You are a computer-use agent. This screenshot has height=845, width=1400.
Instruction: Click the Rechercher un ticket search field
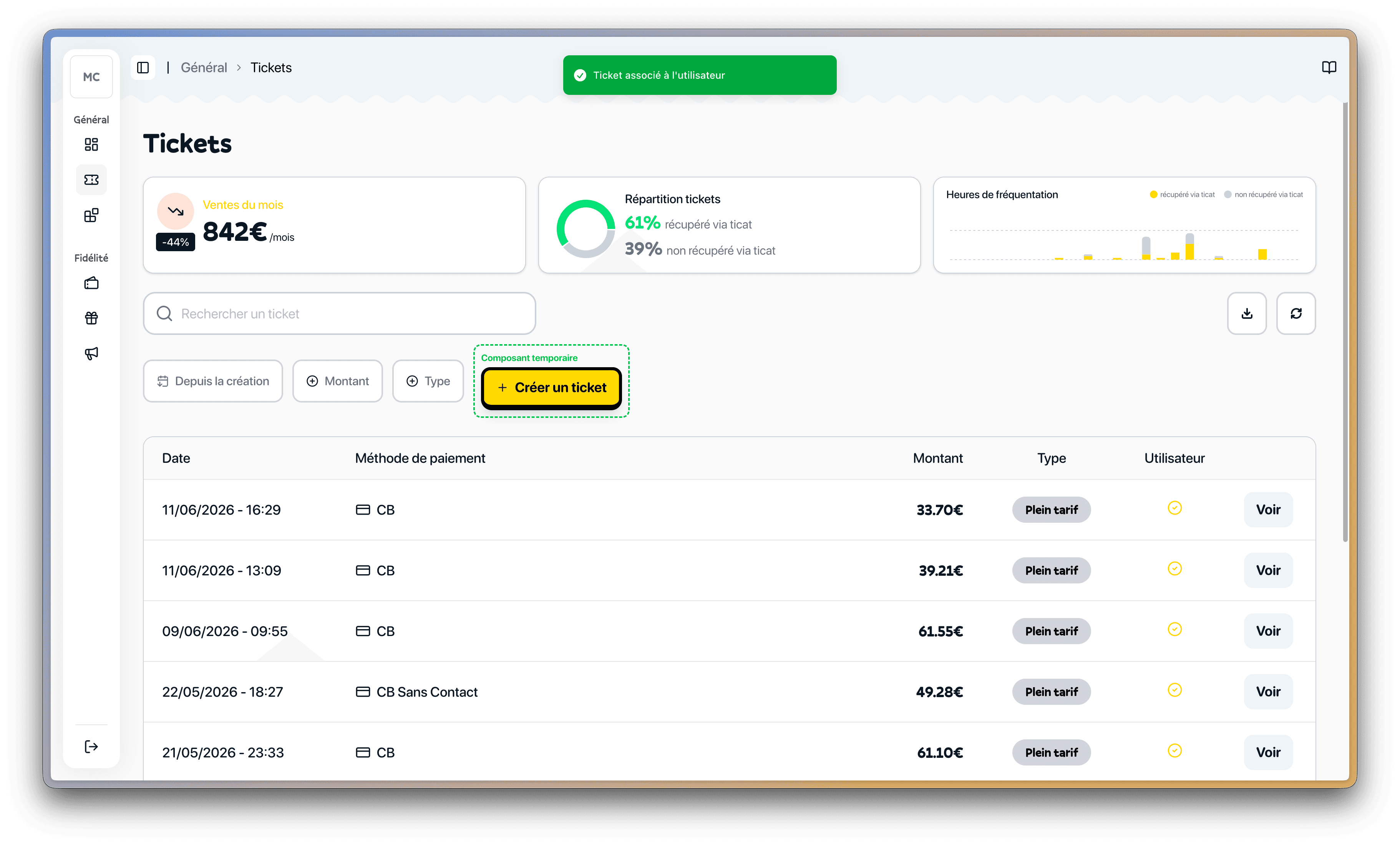point(339,313)
